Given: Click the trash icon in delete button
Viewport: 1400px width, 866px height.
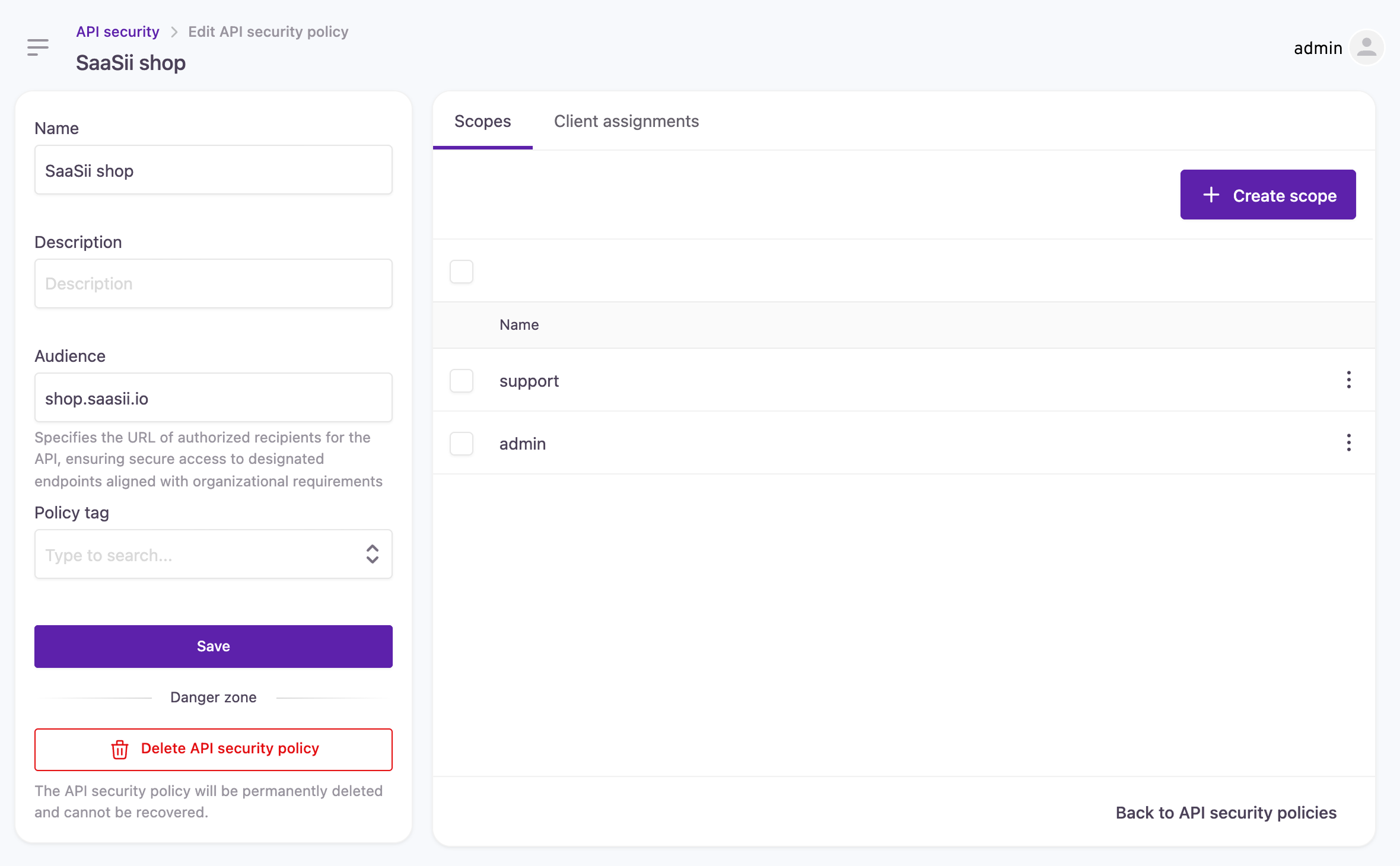Looking at the screenshot, I should point(120,749).
